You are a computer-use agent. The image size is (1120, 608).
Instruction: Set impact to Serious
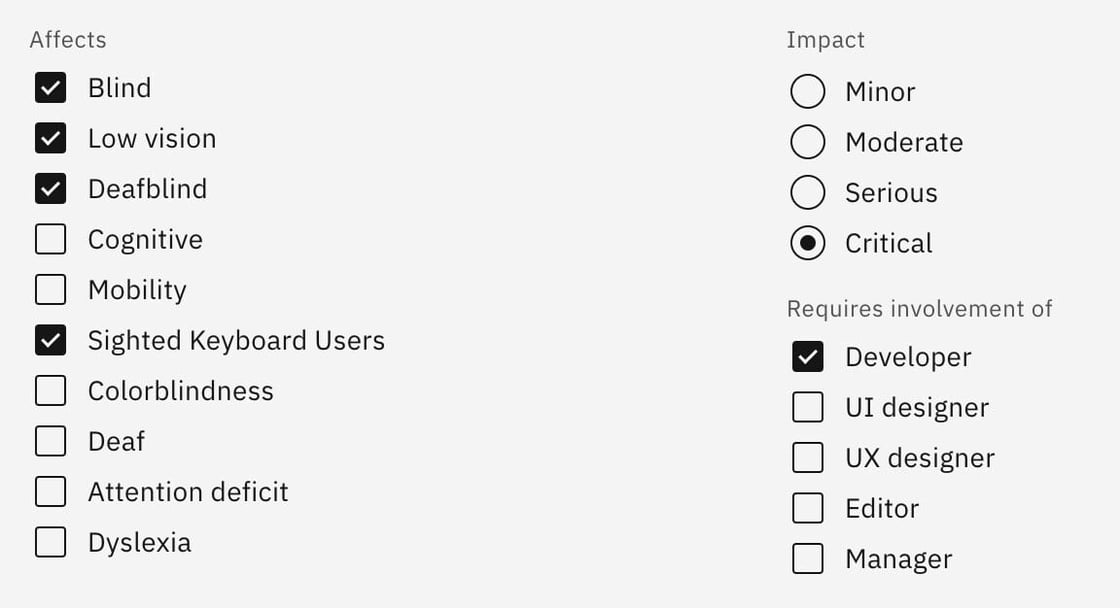click(x=808, y=193)
